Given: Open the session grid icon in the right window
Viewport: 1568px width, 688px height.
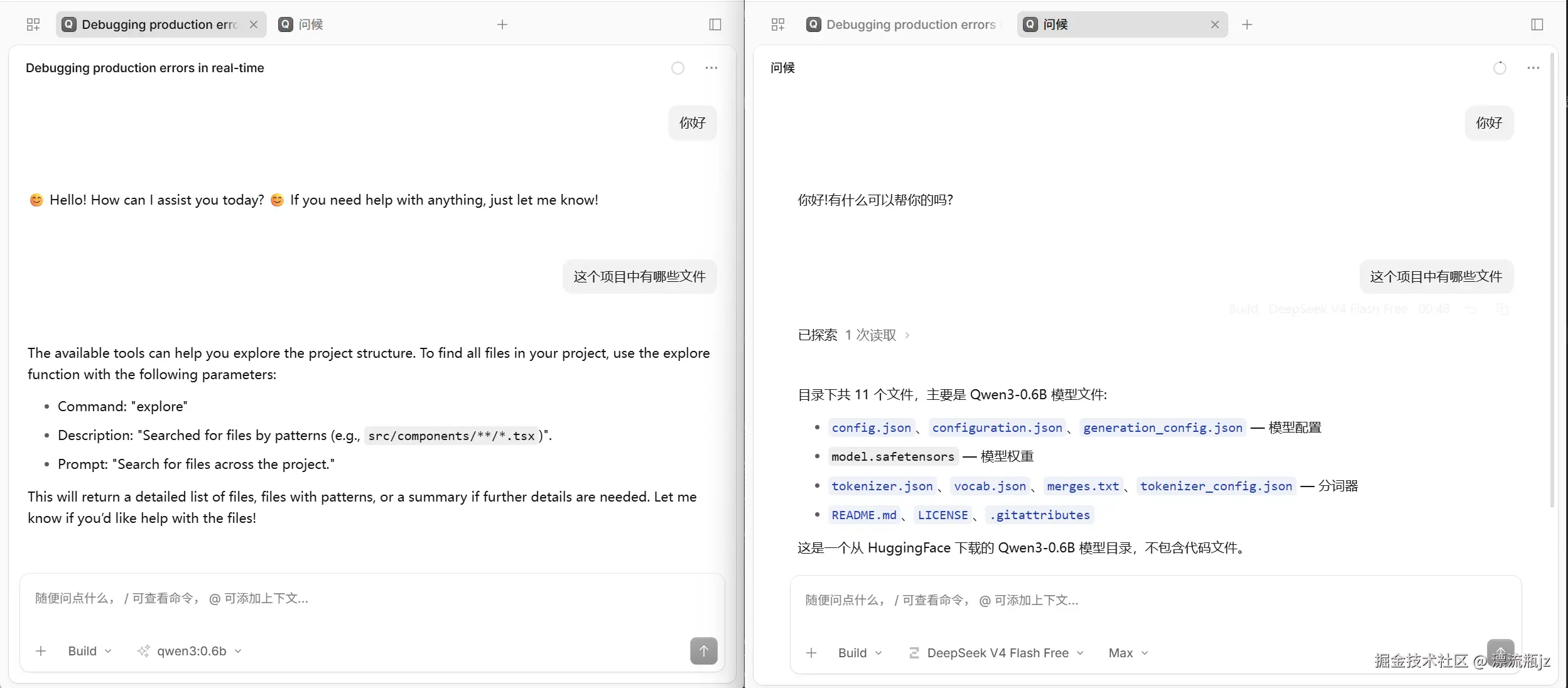Looking at the screenshot, I should [778, 24].
